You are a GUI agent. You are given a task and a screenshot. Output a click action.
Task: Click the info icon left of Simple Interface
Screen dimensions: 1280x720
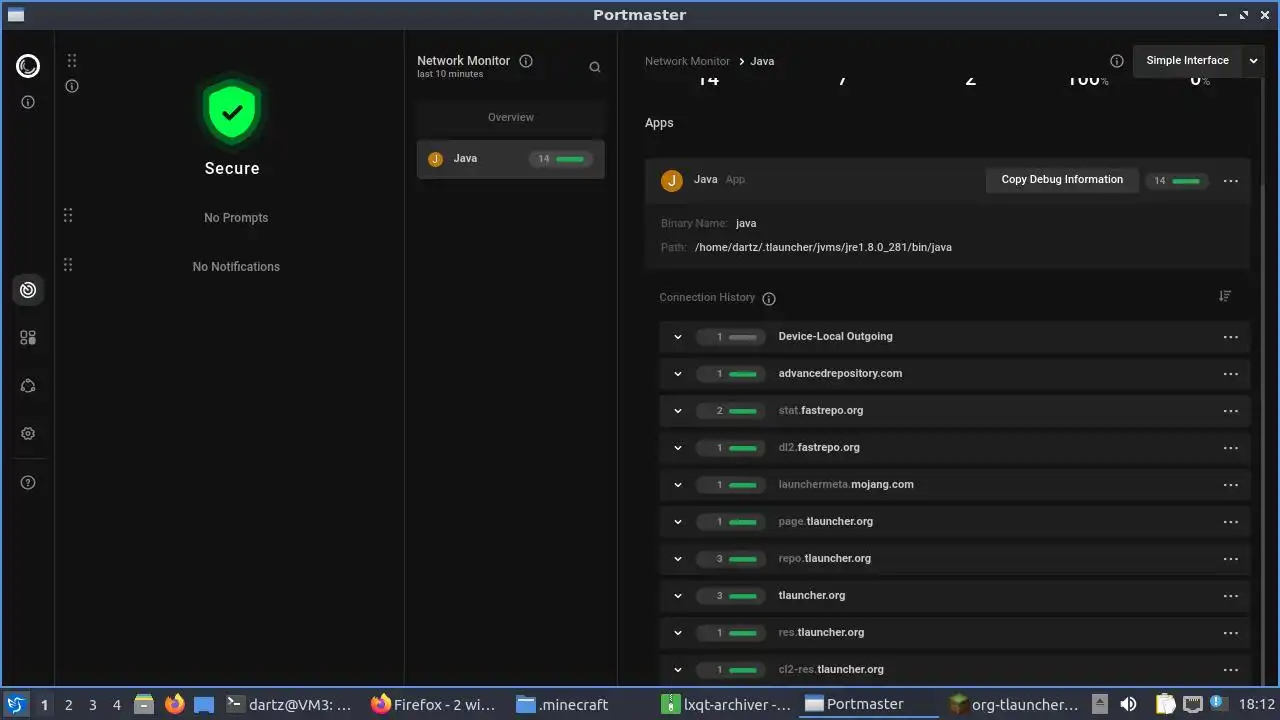point(1117,61)
